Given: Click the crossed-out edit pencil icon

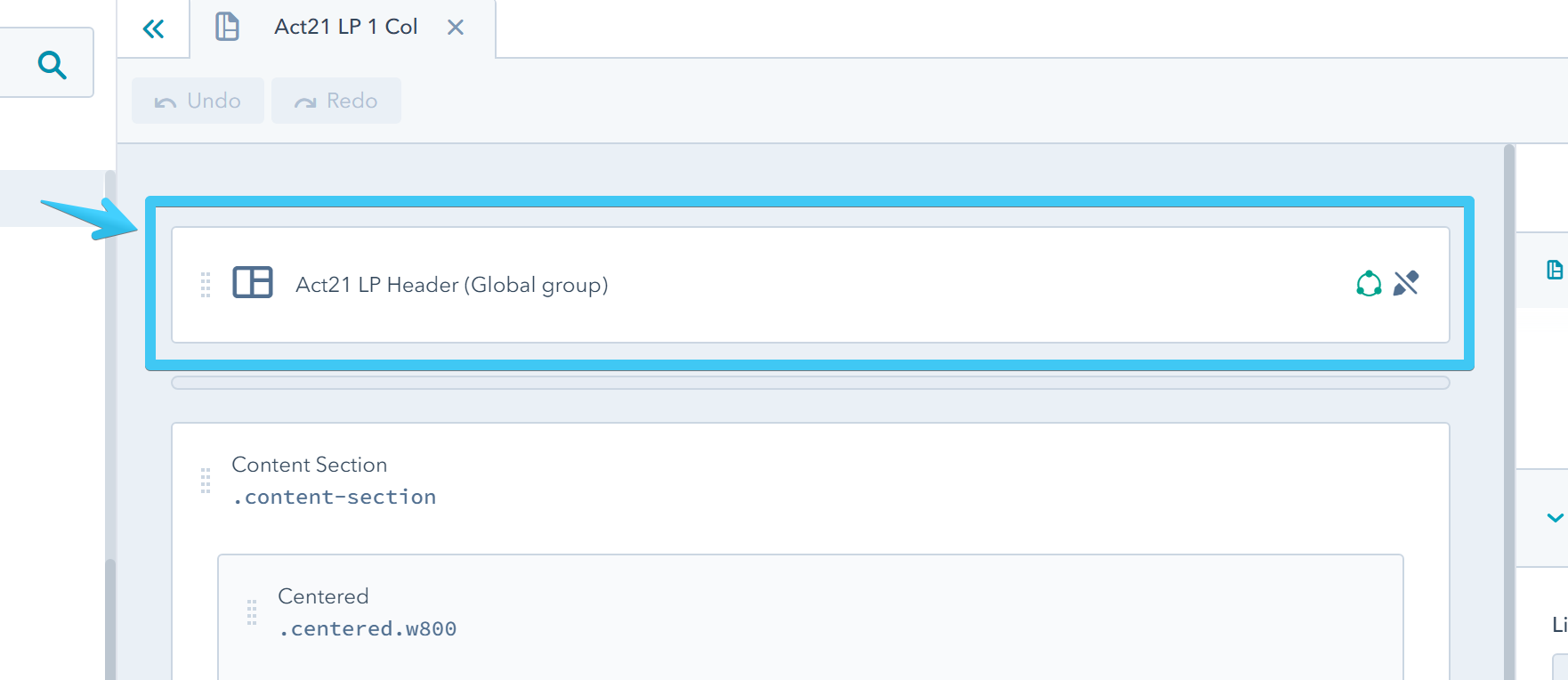Looking at the screenshot, I should click(1406, 284).
